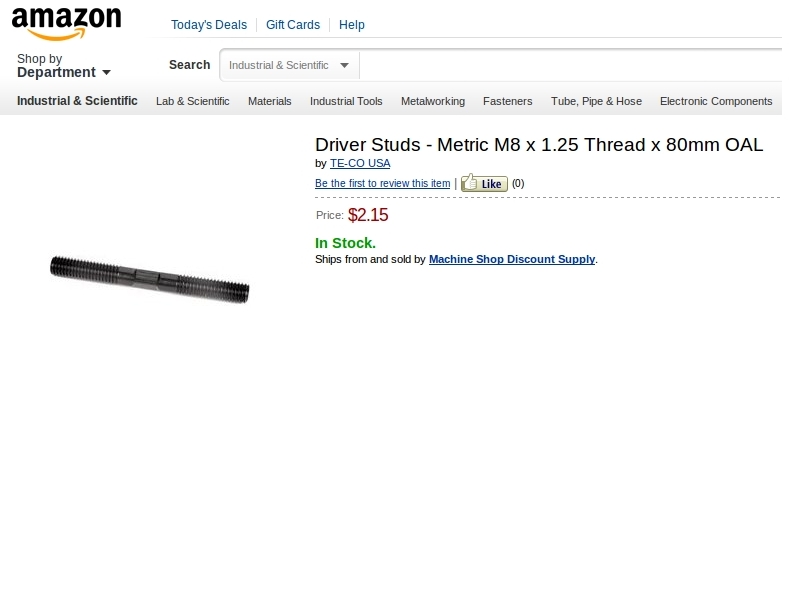Click the TE-CO USA brand link
Viewport: 800px width, 600px height.
coord(360,163)
